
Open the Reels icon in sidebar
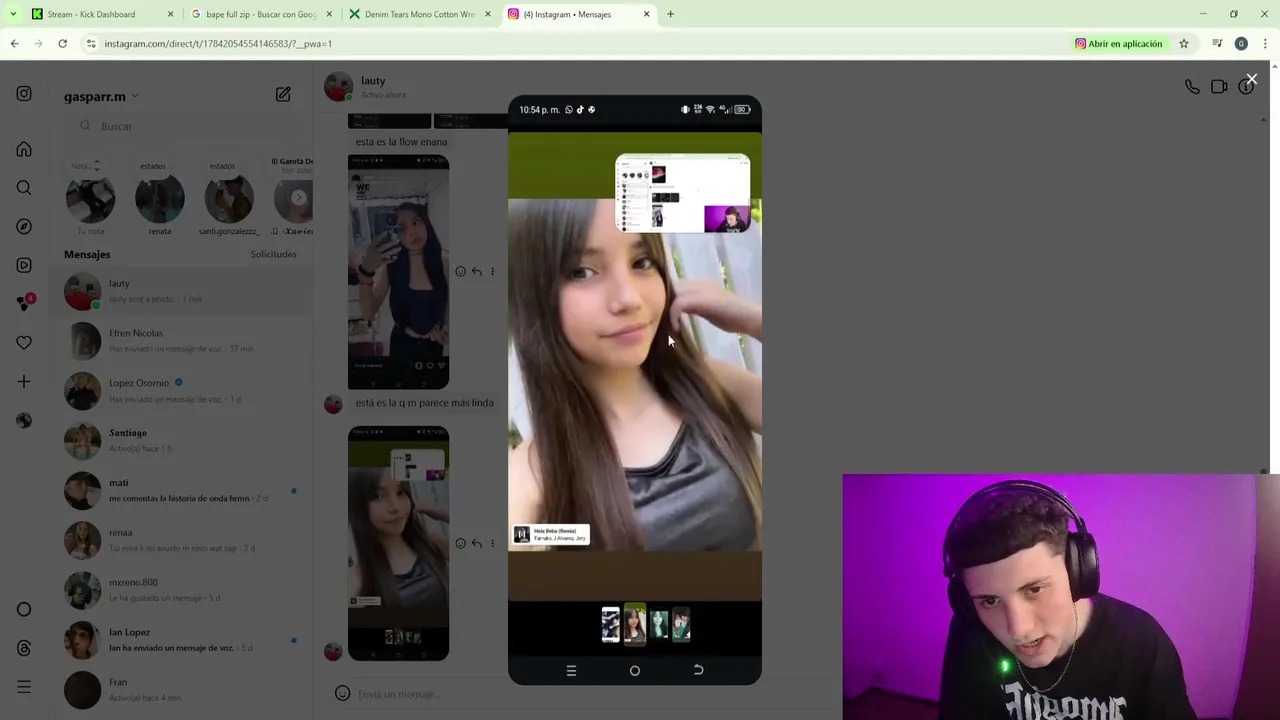(x=24, y=265)
